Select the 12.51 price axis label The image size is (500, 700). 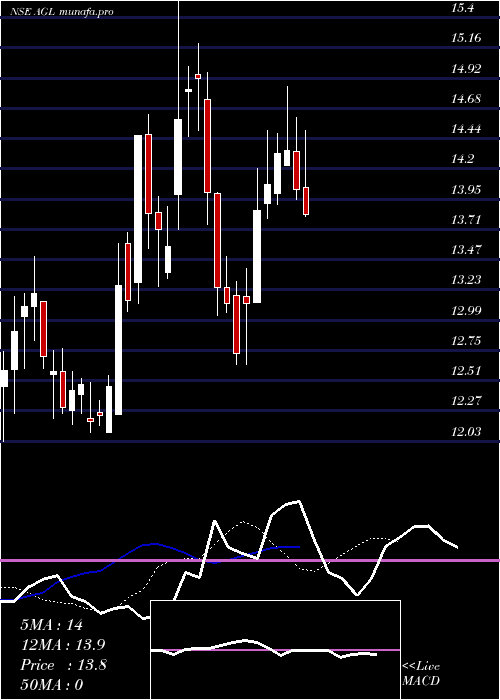[466, 371]
